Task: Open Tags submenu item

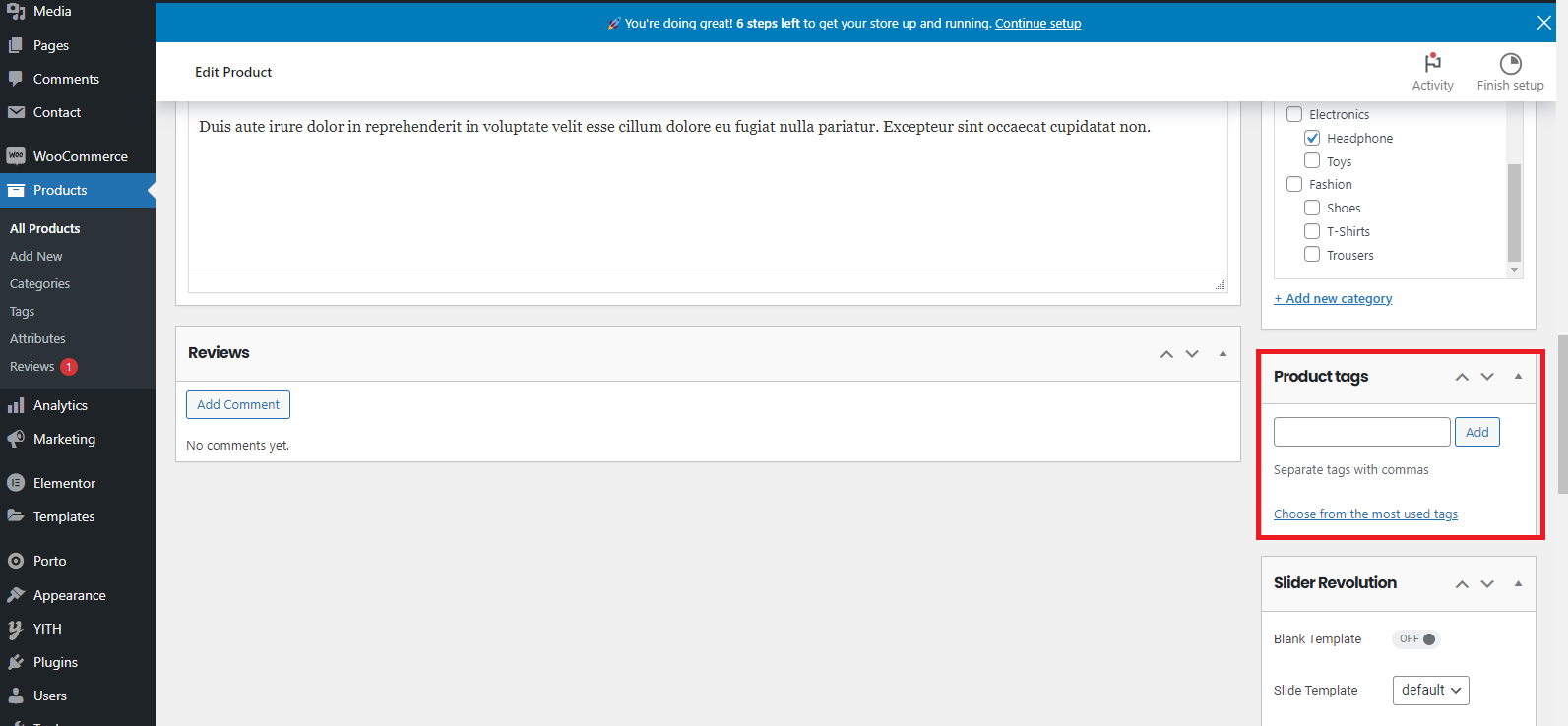Action: (x=23, y=311)
